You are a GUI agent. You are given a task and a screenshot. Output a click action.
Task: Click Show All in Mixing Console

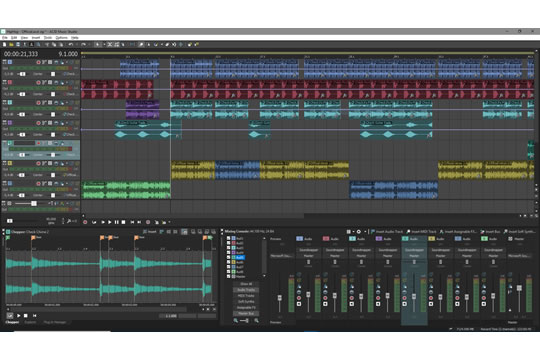[x=246, y=284]
